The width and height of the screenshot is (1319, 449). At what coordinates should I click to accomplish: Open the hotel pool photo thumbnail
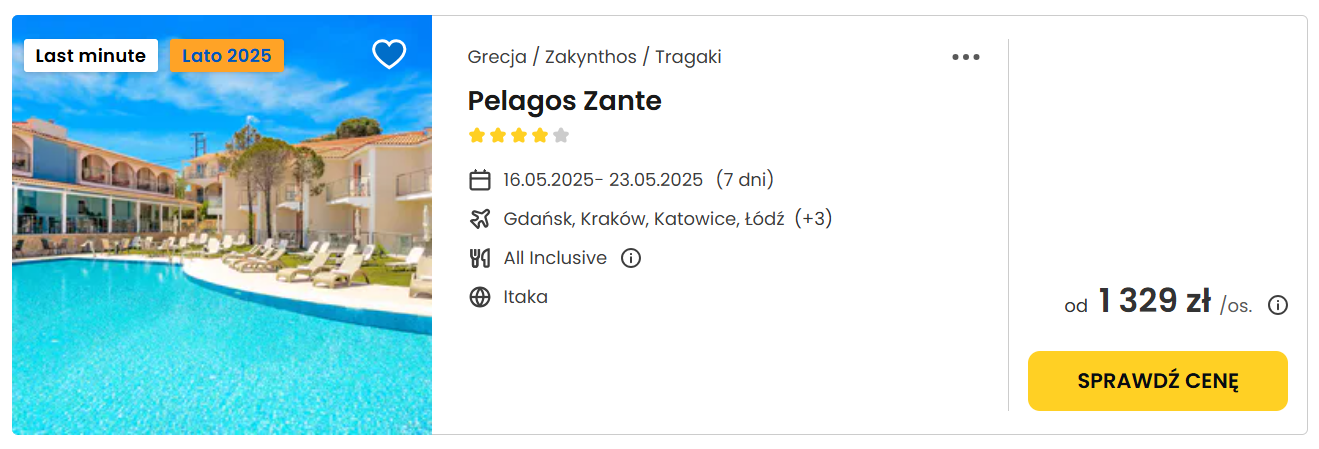coord(222,225)
